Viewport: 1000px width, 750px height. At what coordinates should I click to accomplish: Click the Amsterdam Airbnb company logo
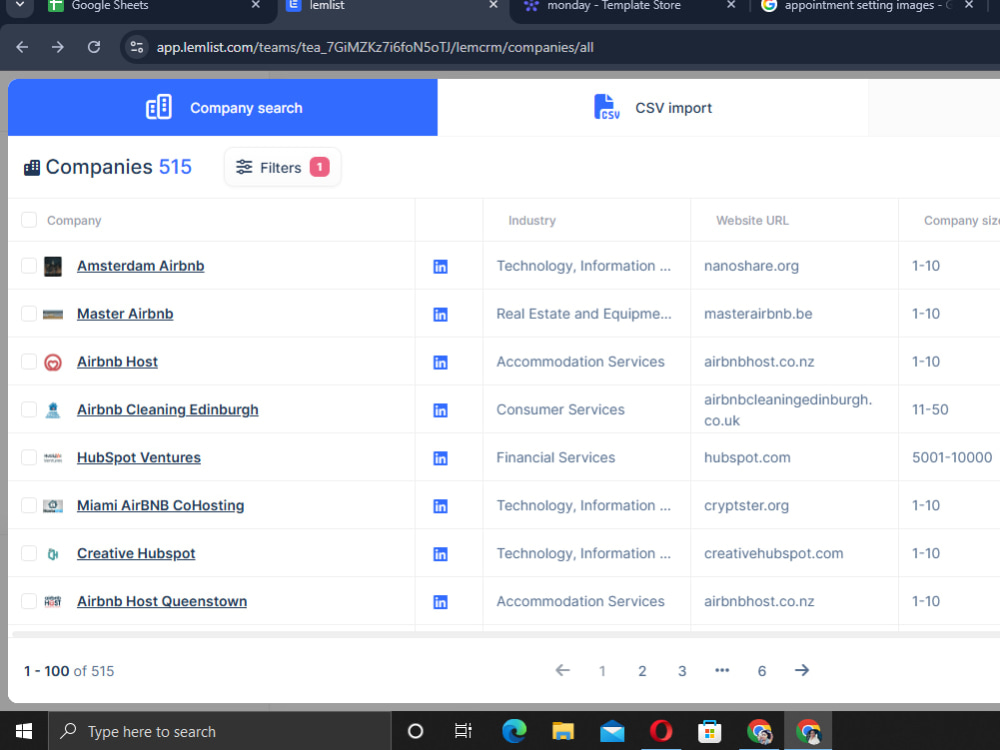[53, 266]
